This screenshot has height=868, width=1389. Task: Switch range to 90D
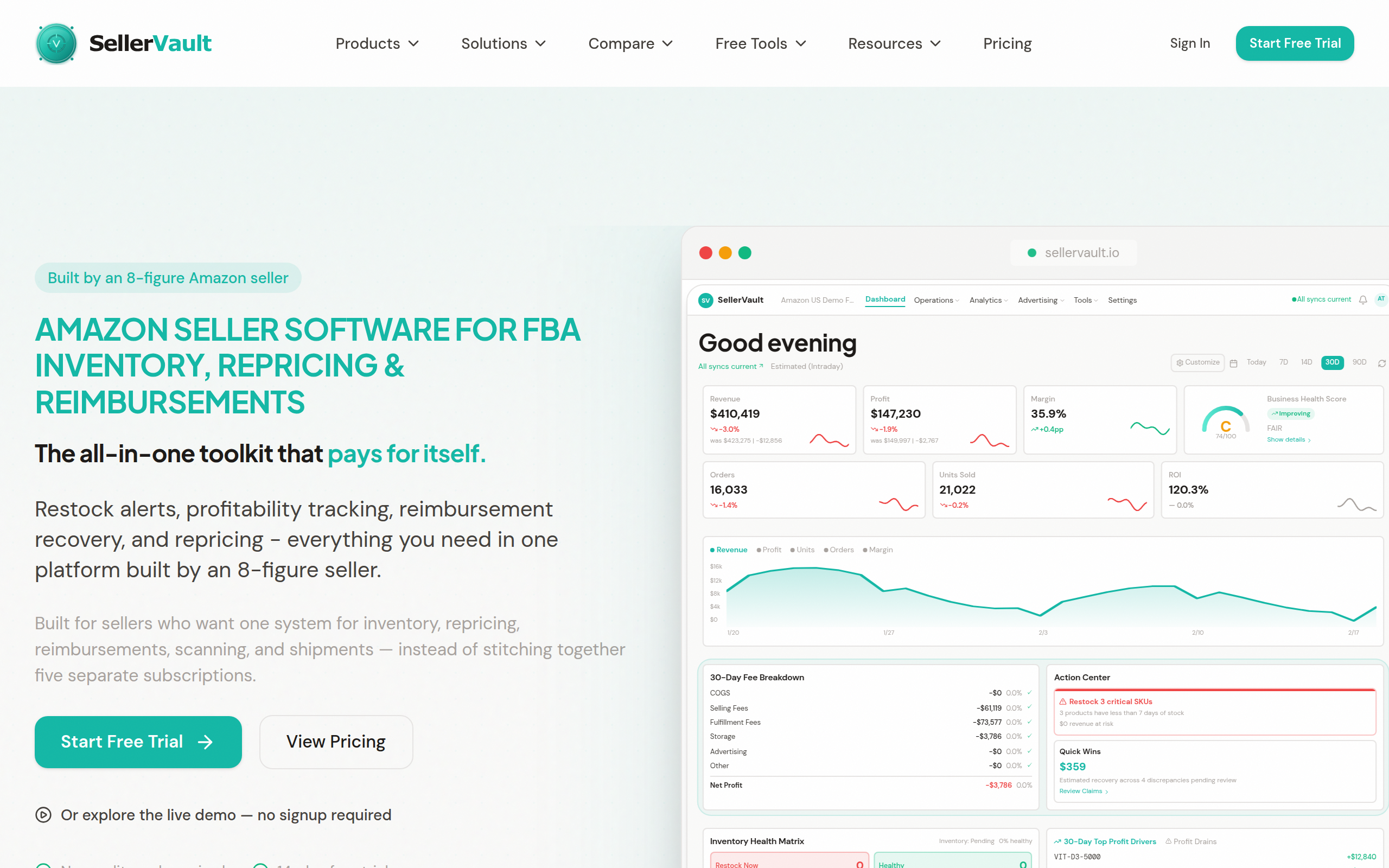1359,362
